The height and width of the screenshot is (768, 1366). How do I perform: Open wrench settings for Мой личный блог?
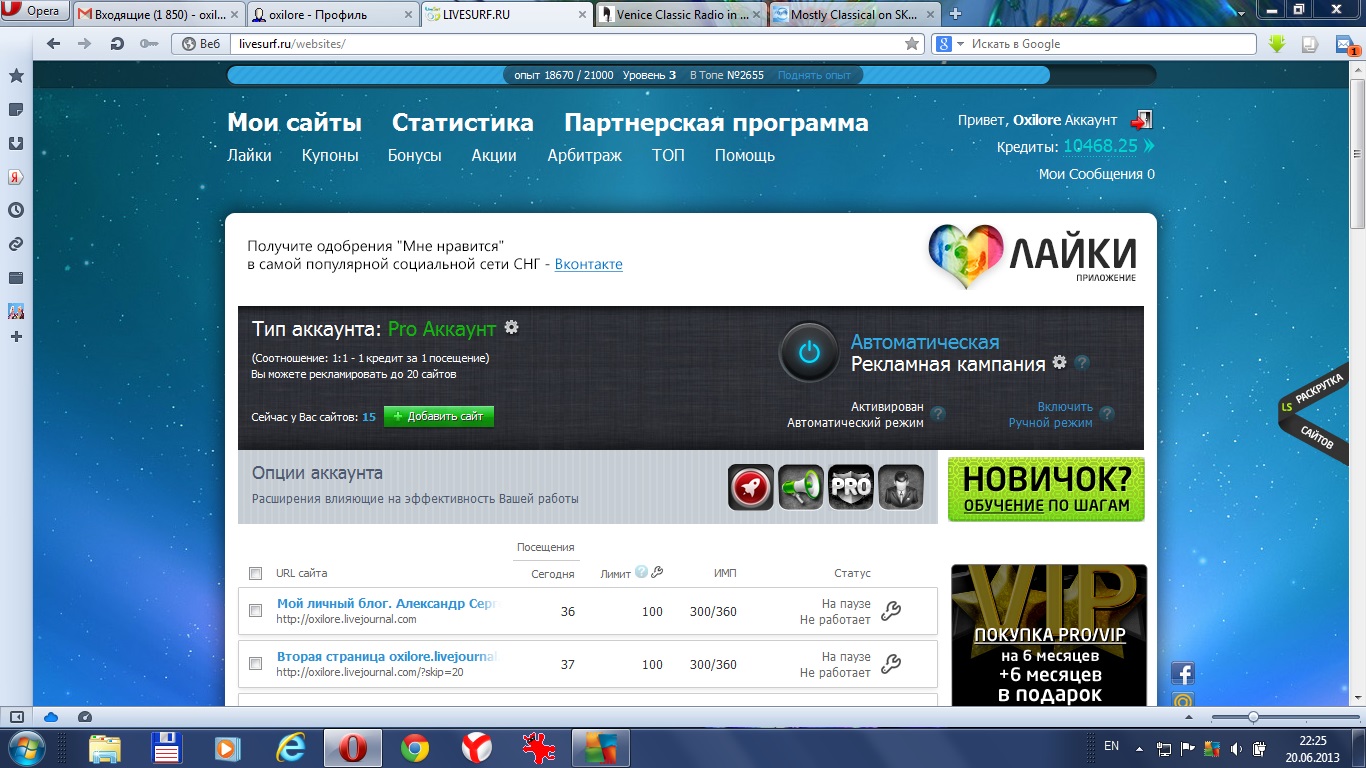[x=891, y=611]
